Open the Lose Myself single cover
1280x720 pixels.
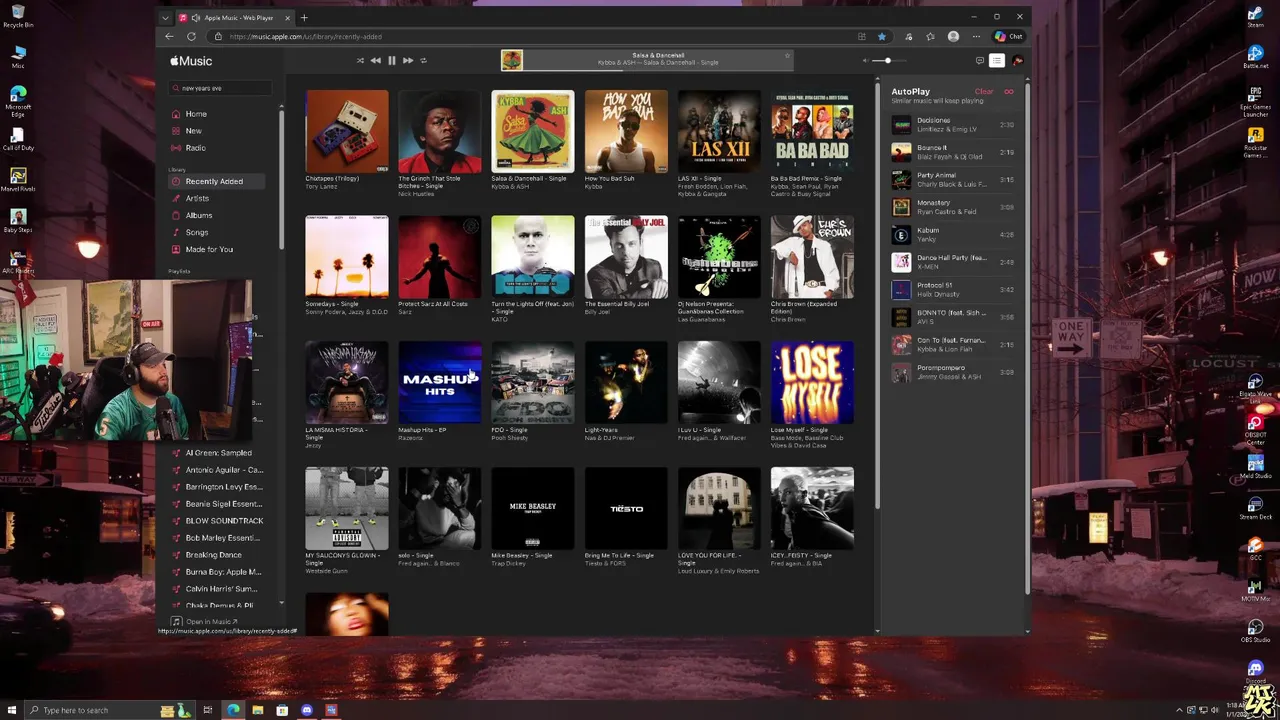(x=812, y=383)
